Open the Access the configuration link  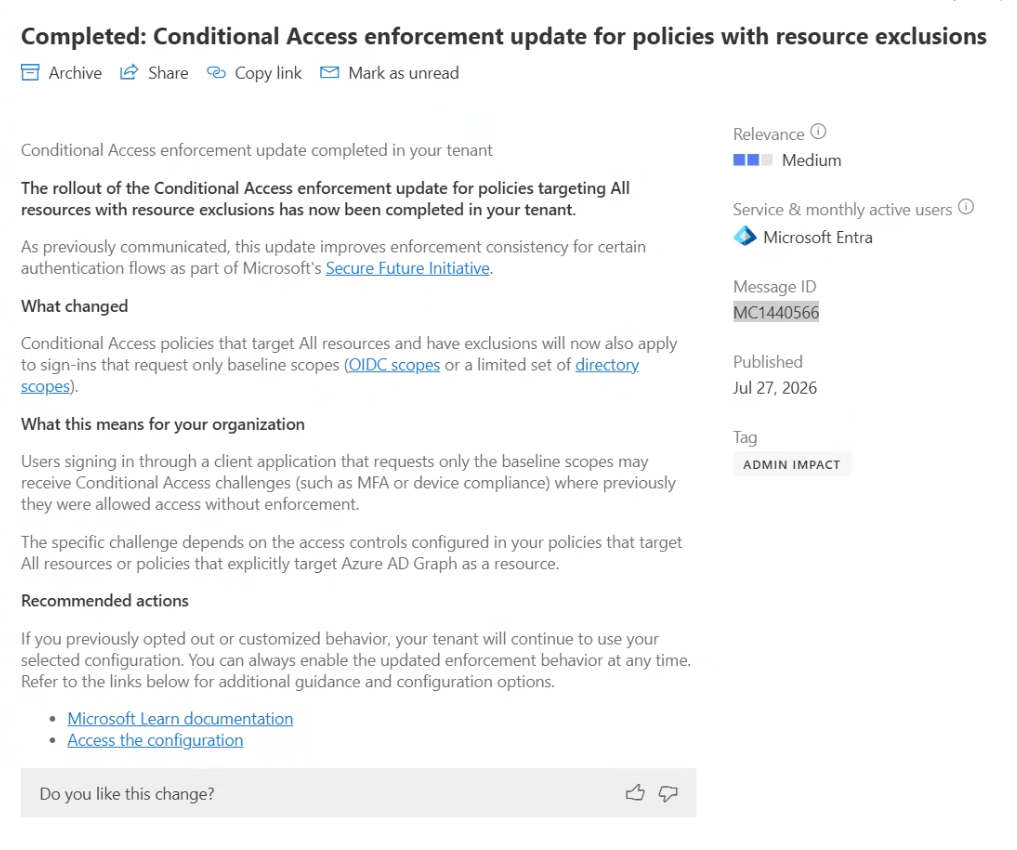155,740
